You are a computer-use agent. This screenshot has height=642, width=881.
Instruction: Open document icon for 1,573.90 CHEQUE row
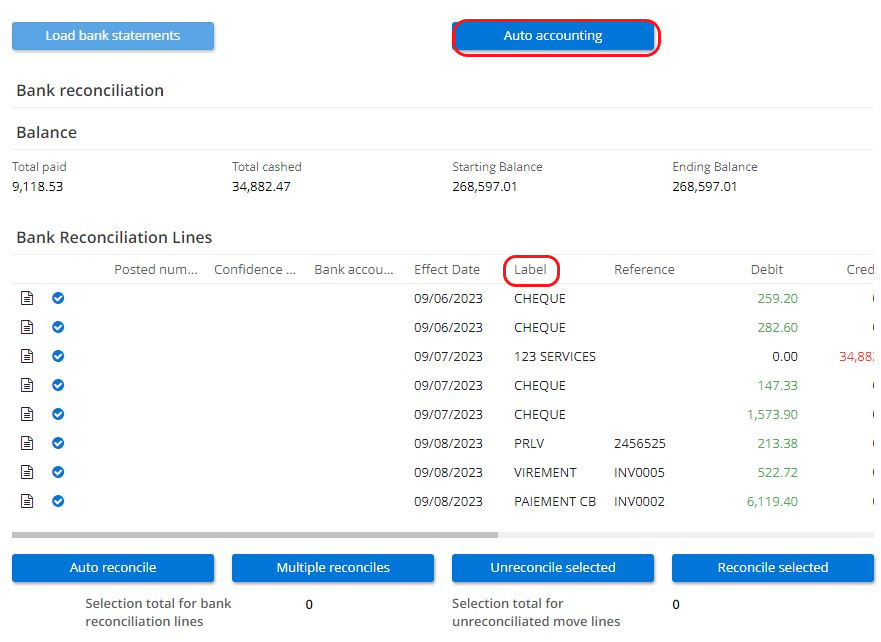pos(28,414)
